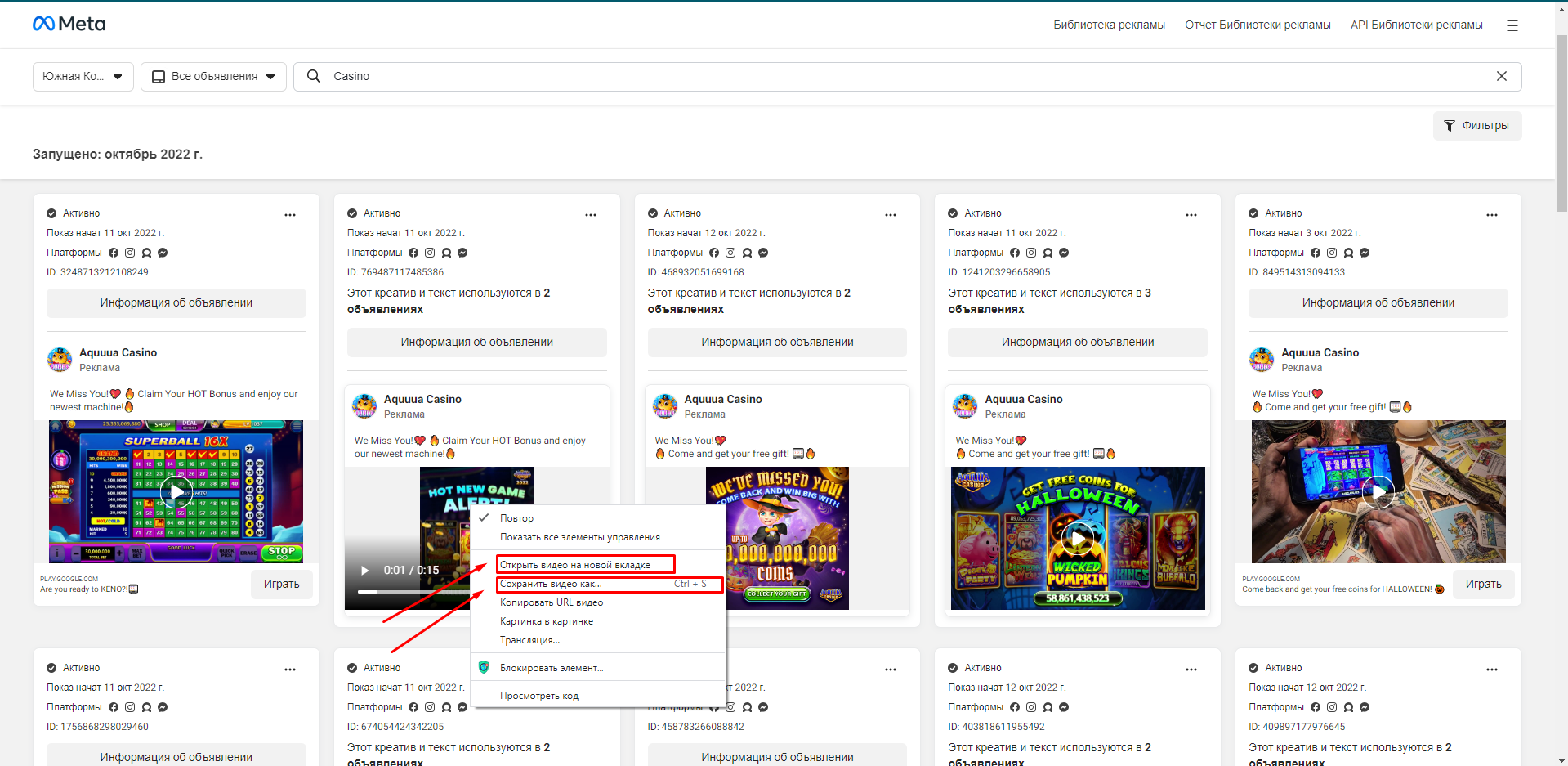Open the Южная Ко... country dropdown

pyautogui.click(x=83, y=76)
